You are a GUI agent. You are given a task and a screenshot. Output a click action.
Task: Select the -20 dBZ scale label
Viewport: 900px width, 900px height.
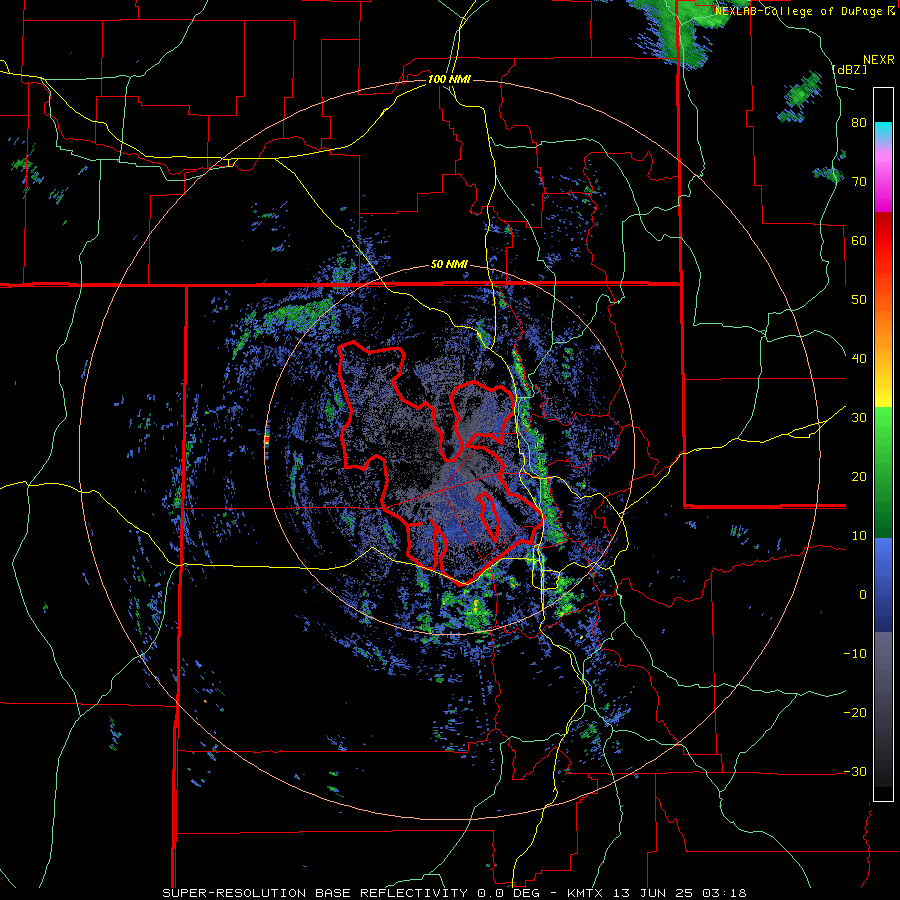(855, 713)
